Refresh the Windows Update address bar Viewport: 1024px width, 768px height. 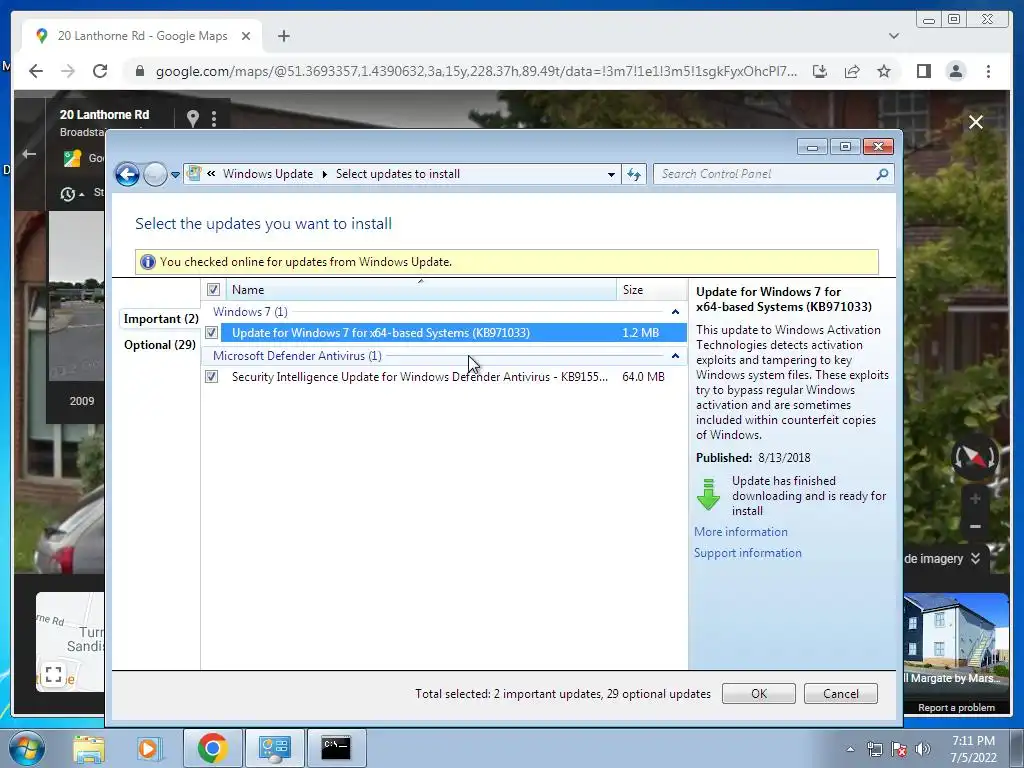(633, 174)
